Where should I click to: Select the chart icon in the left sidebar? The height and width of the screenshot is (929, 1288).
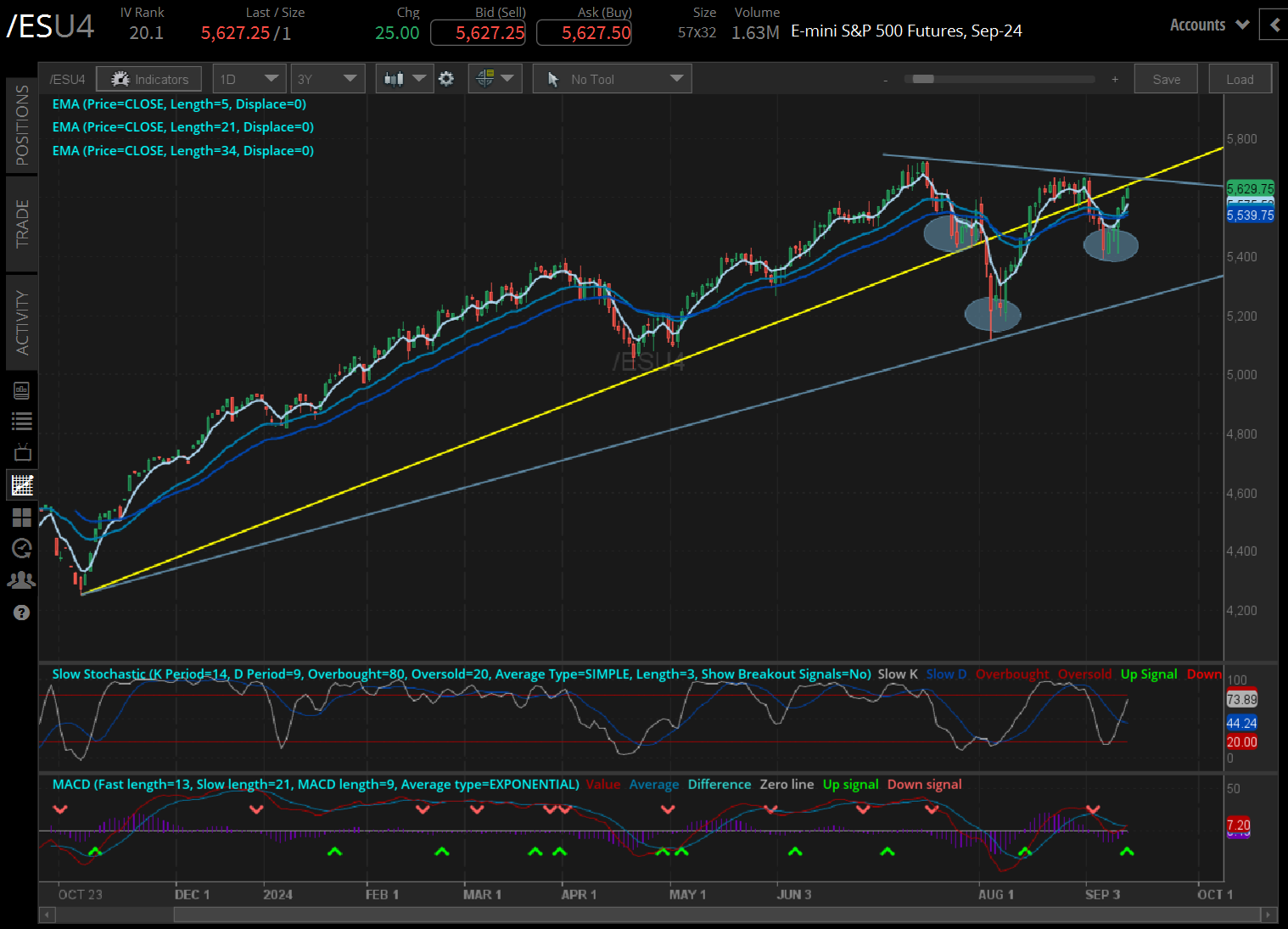pyautogui.click(x=22, y=484)
